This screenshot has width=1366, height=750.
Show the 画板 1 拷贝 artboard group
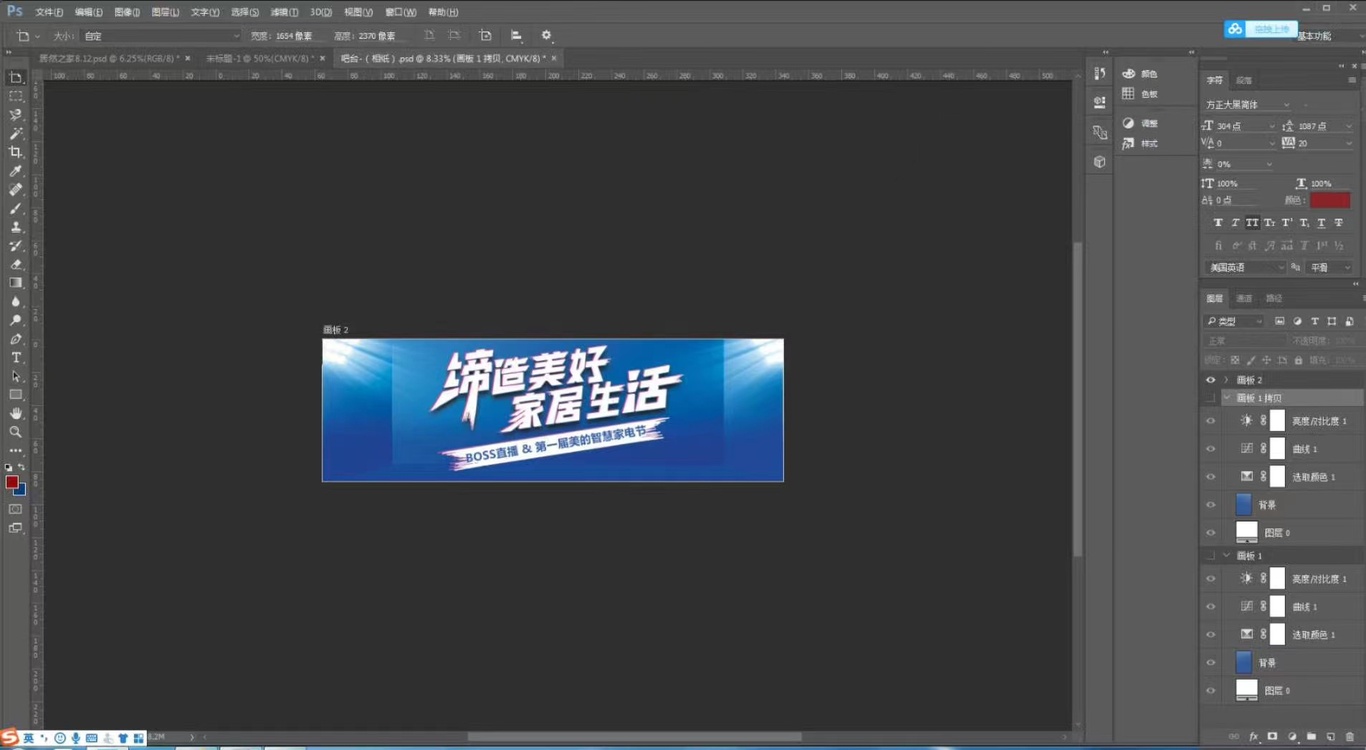(1210, 398)
